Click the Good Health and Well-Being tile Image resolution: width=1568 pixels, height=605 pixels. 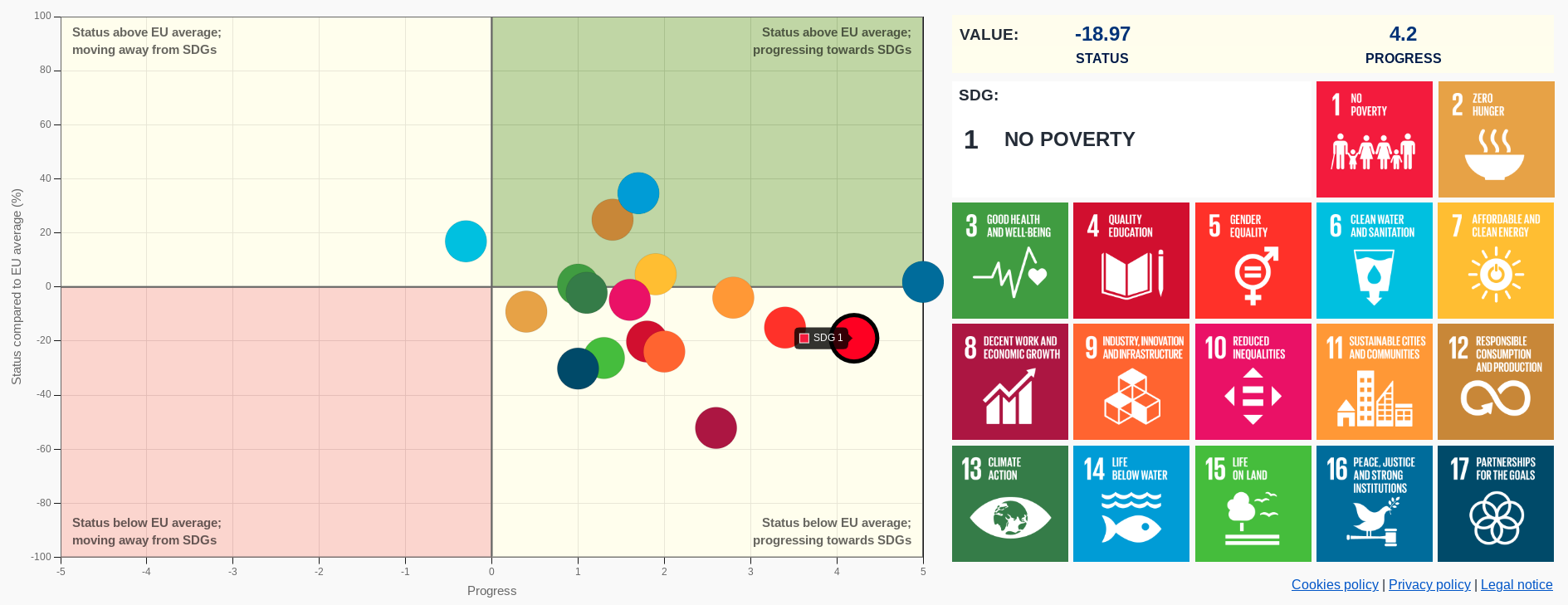pyautogui.click(x=1009, y=261)
